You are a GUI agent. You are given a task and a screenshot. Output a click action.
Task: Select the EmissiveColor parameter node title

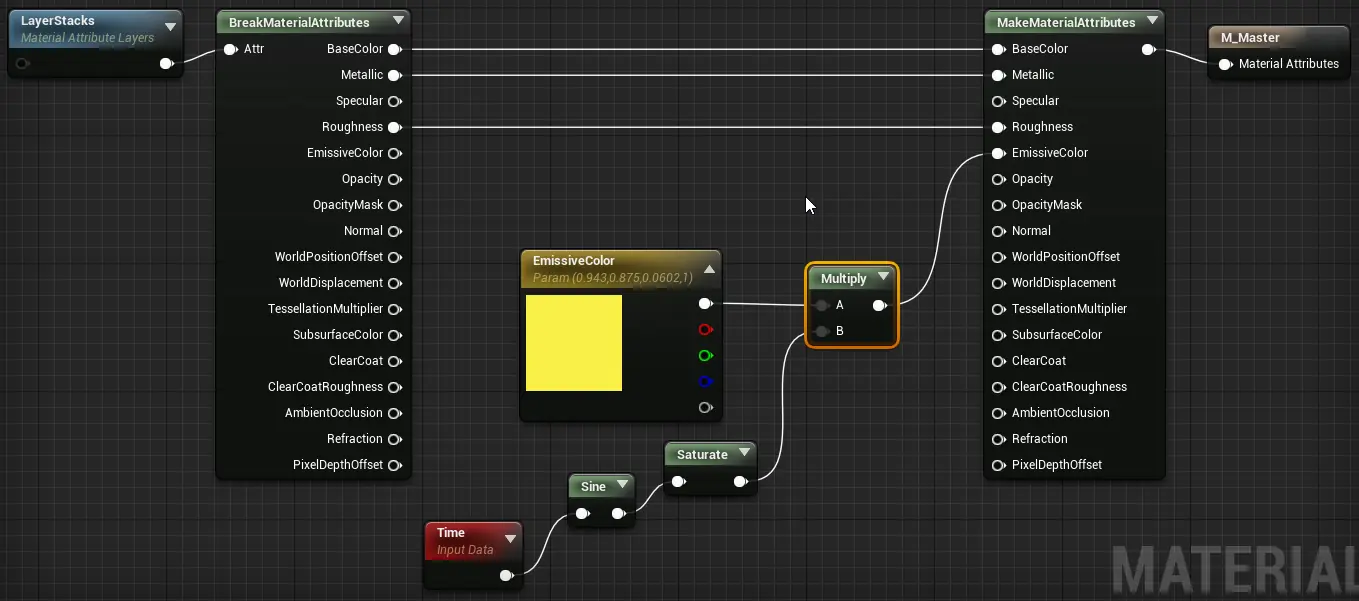(x=574, y=260)
